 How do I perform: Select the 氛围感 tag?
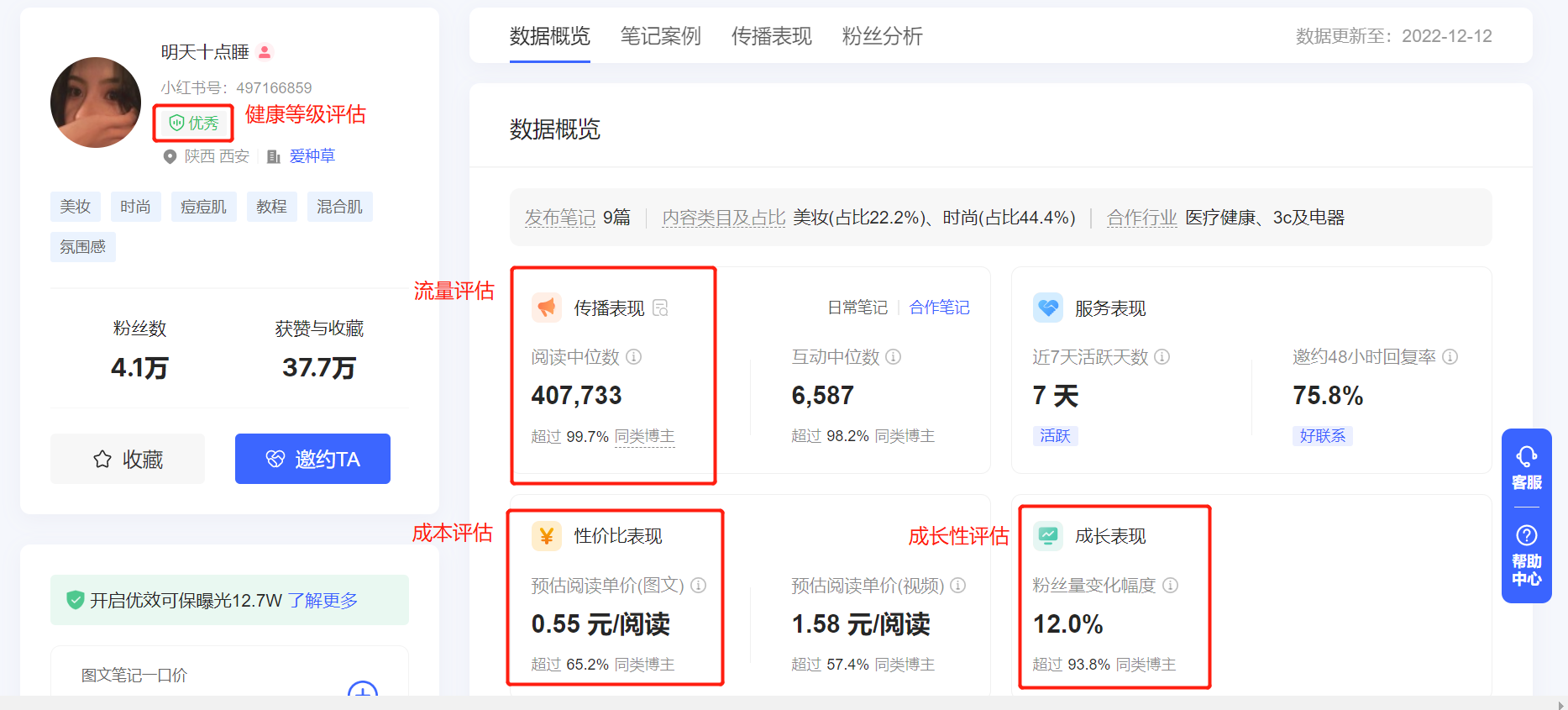pos(83,247)
